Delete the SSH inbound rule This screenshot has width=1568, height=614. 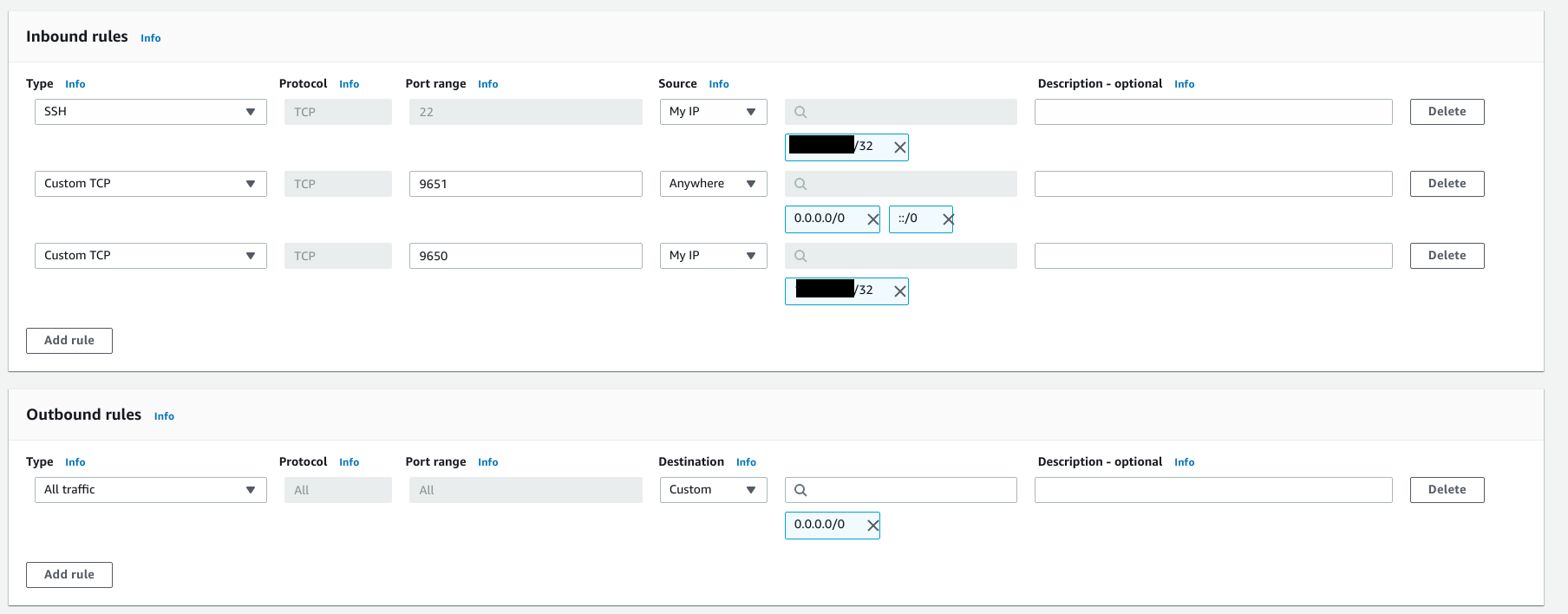point(1446,112)
